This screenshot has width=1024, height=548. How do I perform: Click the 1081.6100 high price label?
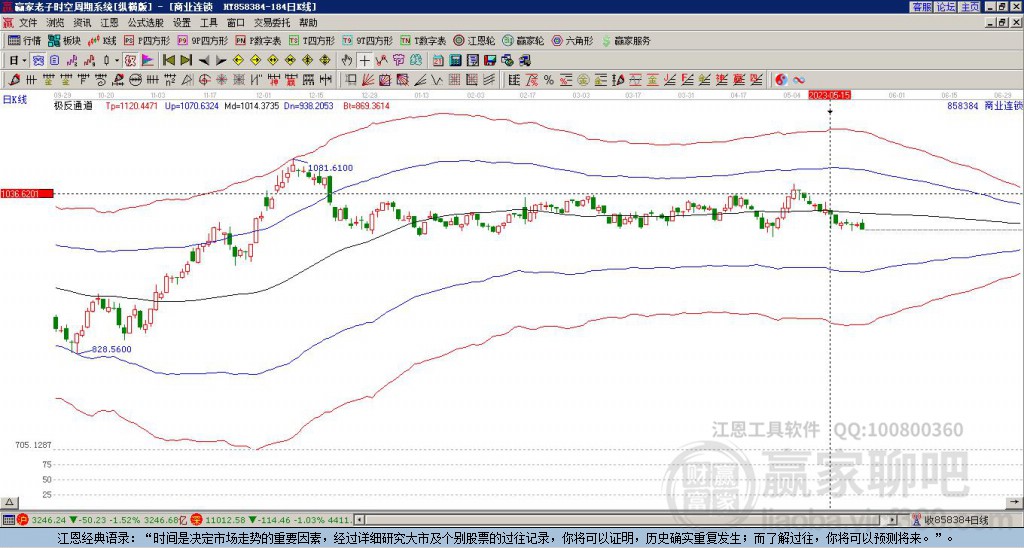(330, 168)
